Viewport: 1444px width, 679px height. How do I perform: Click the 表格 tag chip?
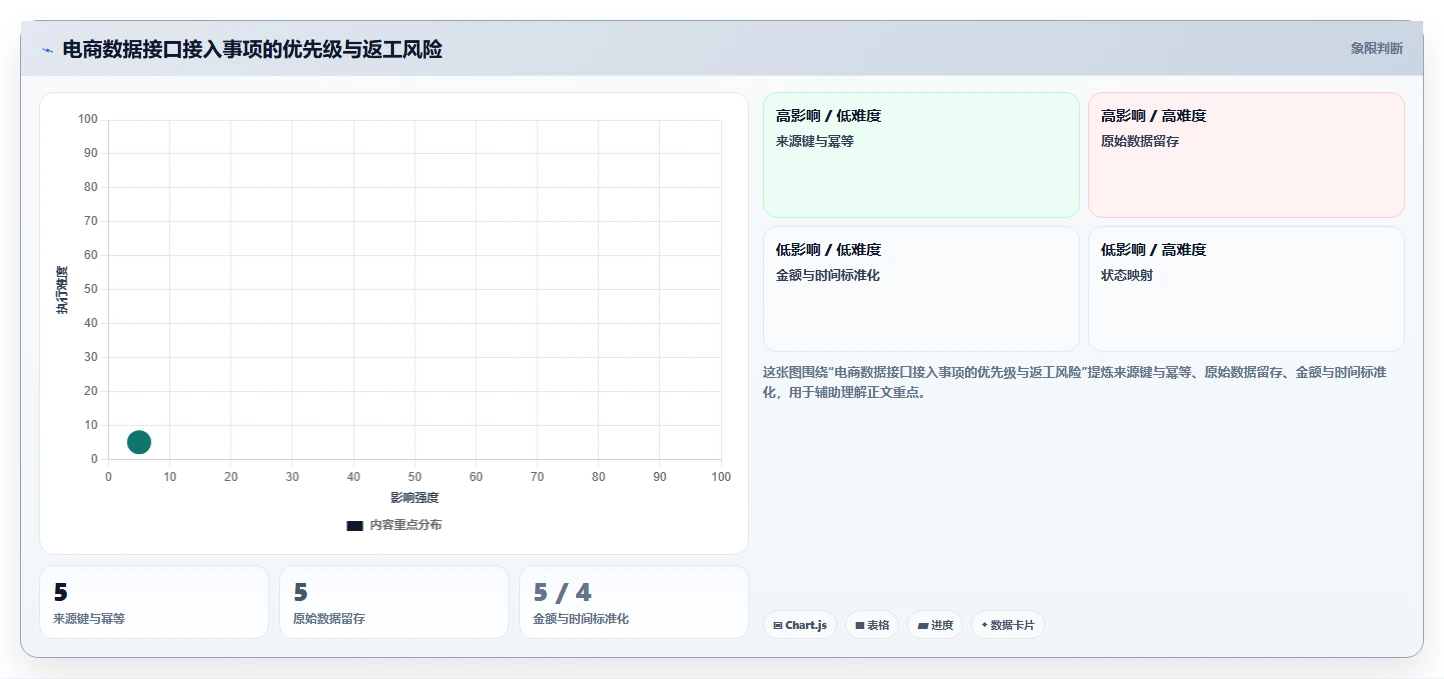pyautogui.click(x=871, y=625)
